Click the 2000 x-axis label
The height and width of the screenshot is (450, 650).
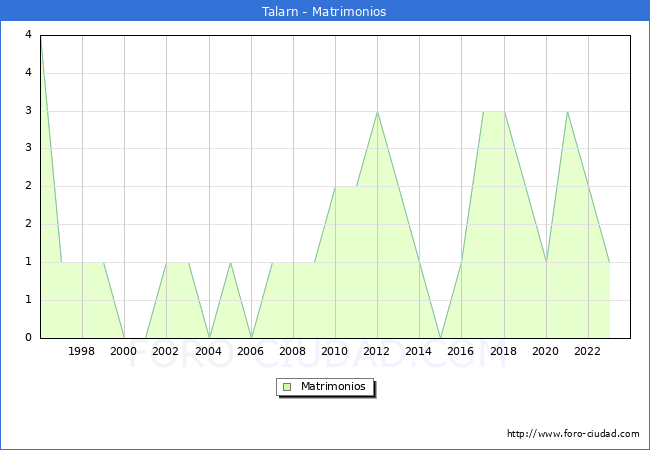tap(124, 351)
